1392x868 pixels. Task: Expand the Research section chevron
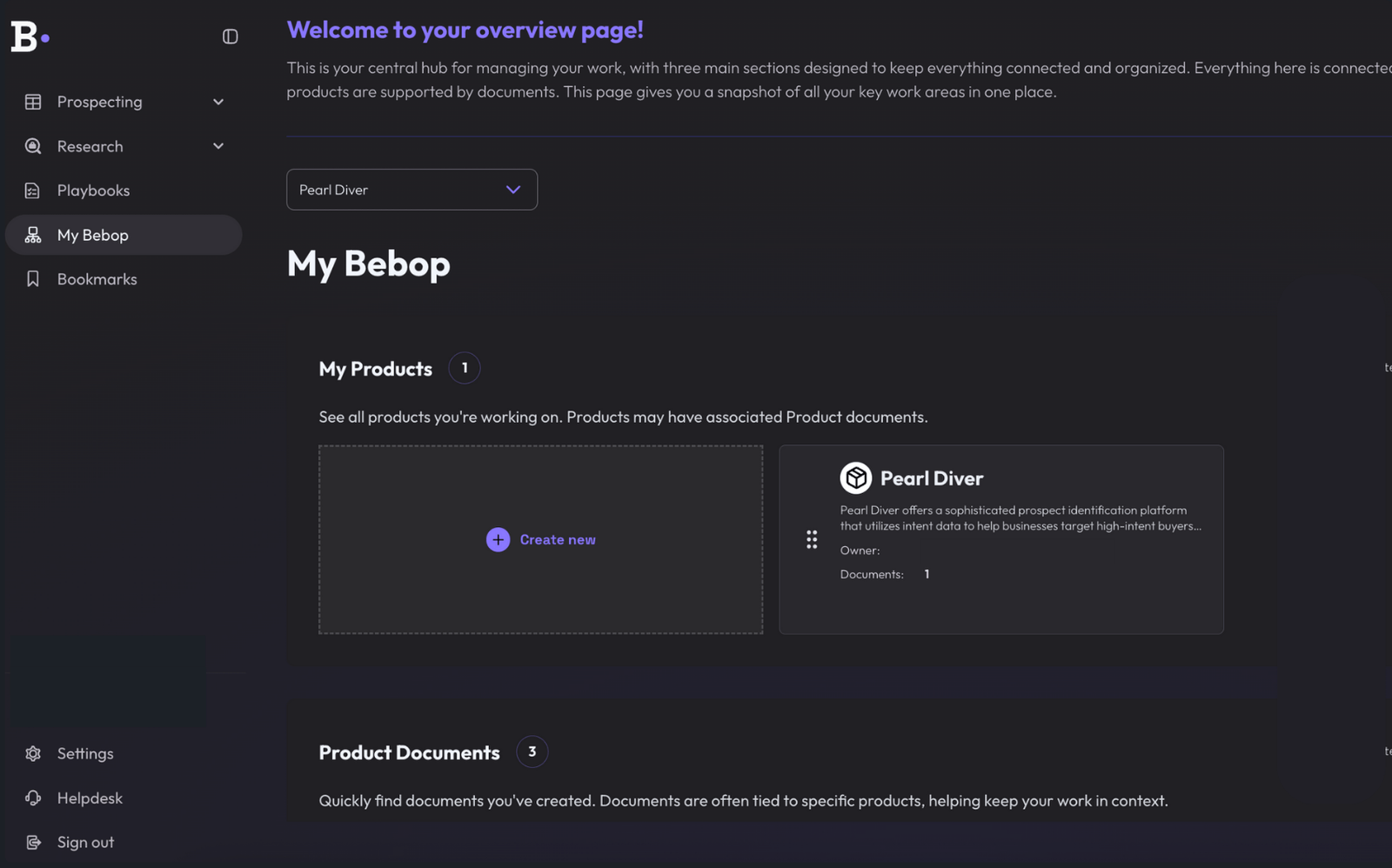(x=218, y=146)
